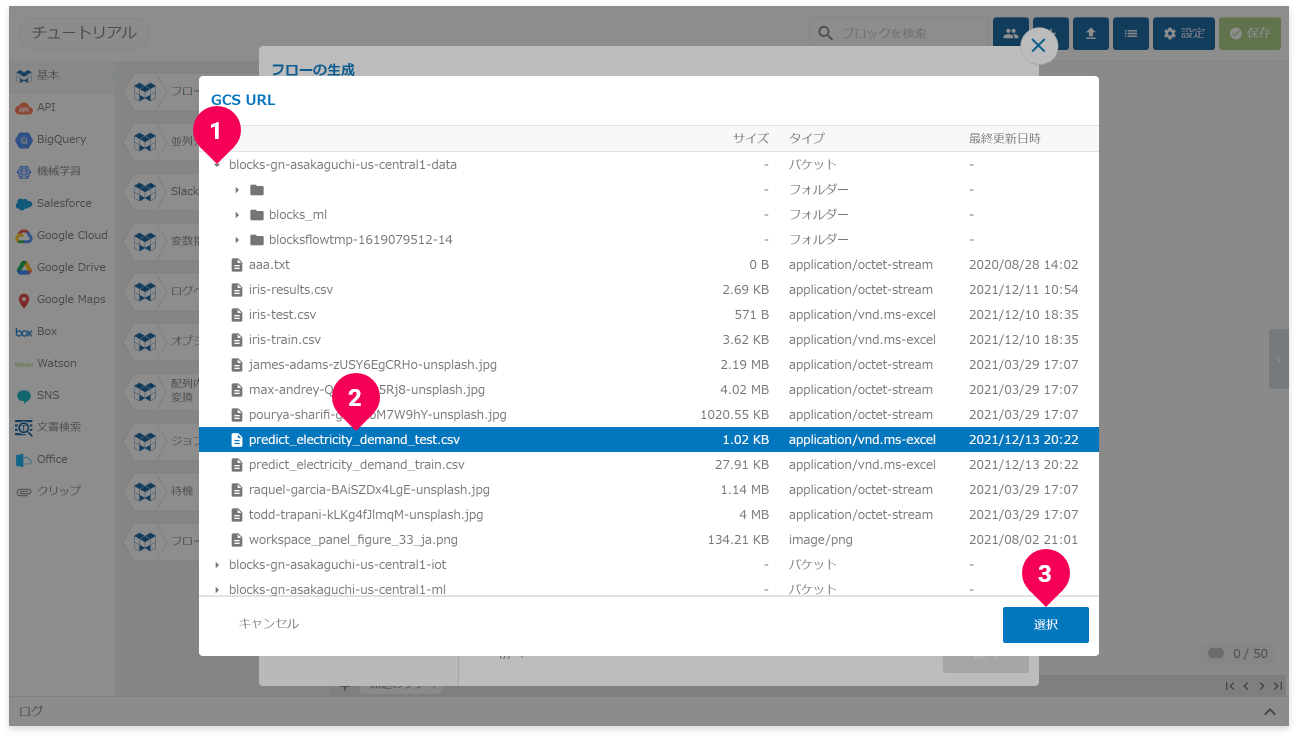Click the Box logo icon in sidebar
Screen dimensions: 1298x738
coord(24,332)
